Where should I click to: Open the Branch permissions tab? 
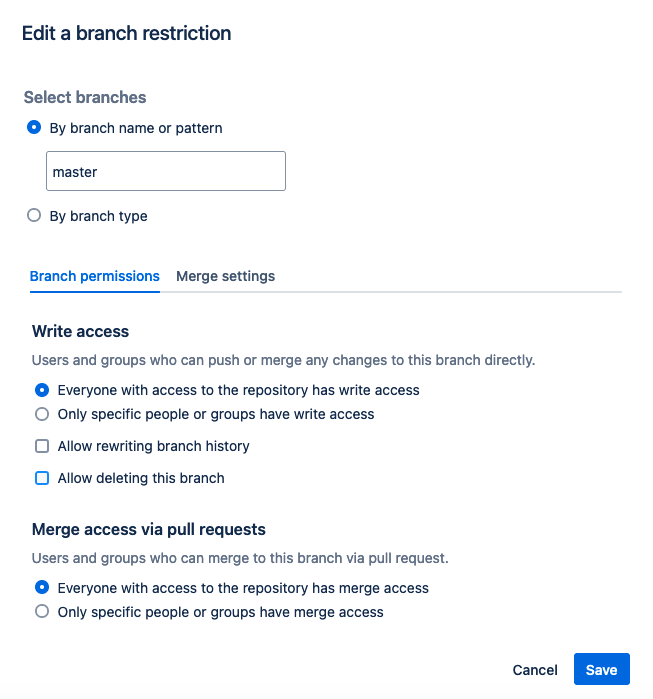coord(94,276)
